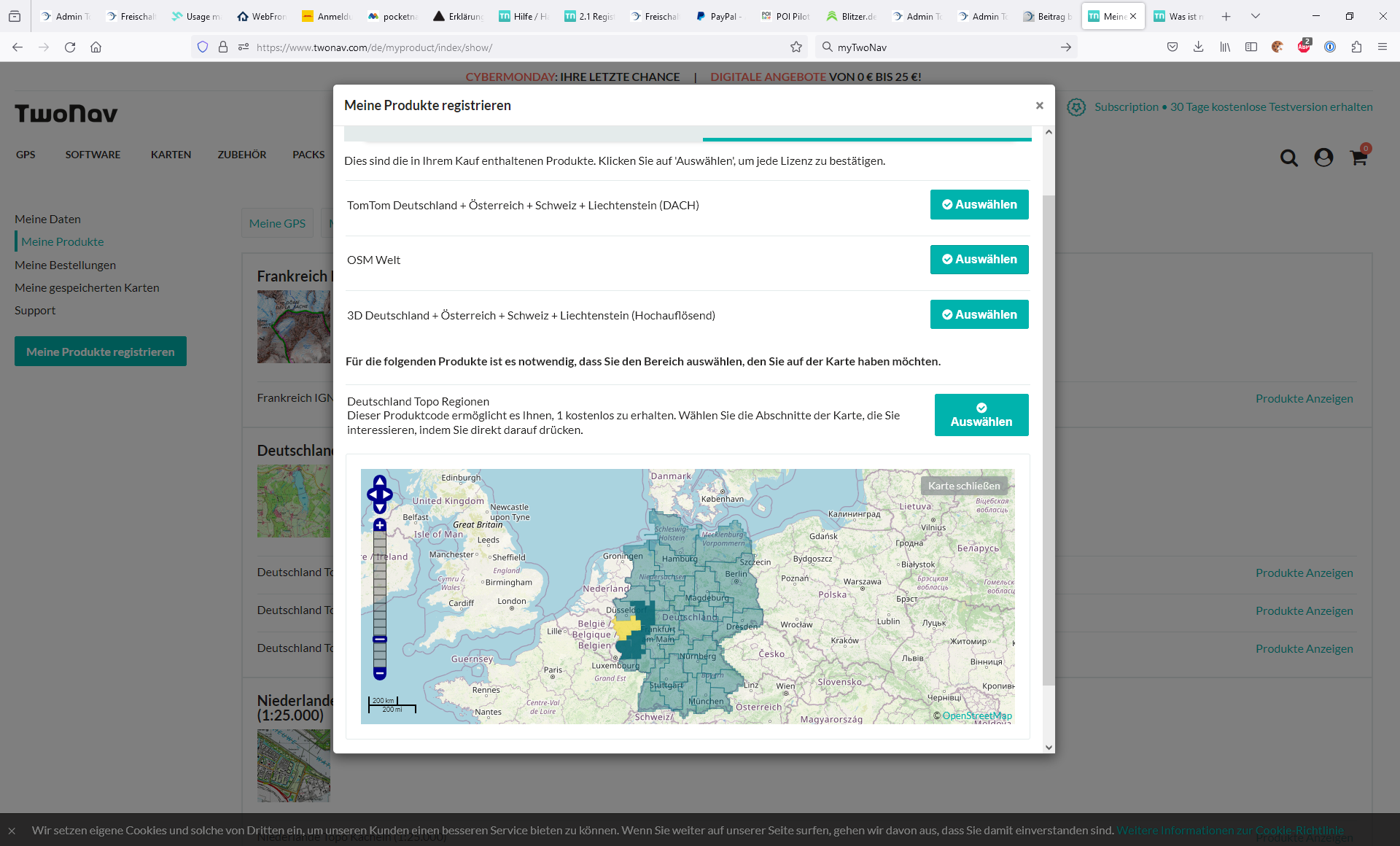Open the shopping cart icon
This screenshot has width=1400, height=846.
tap(1358, 158)
